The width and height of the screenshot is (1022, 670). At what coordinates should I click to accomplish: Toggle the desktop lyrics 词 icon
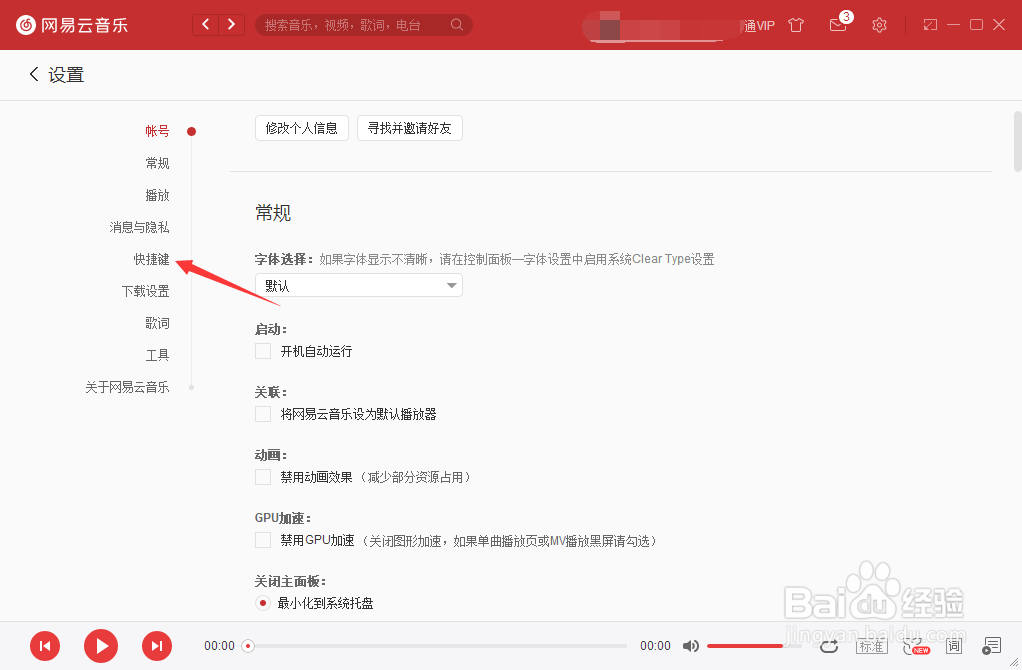tap(954, 646)
